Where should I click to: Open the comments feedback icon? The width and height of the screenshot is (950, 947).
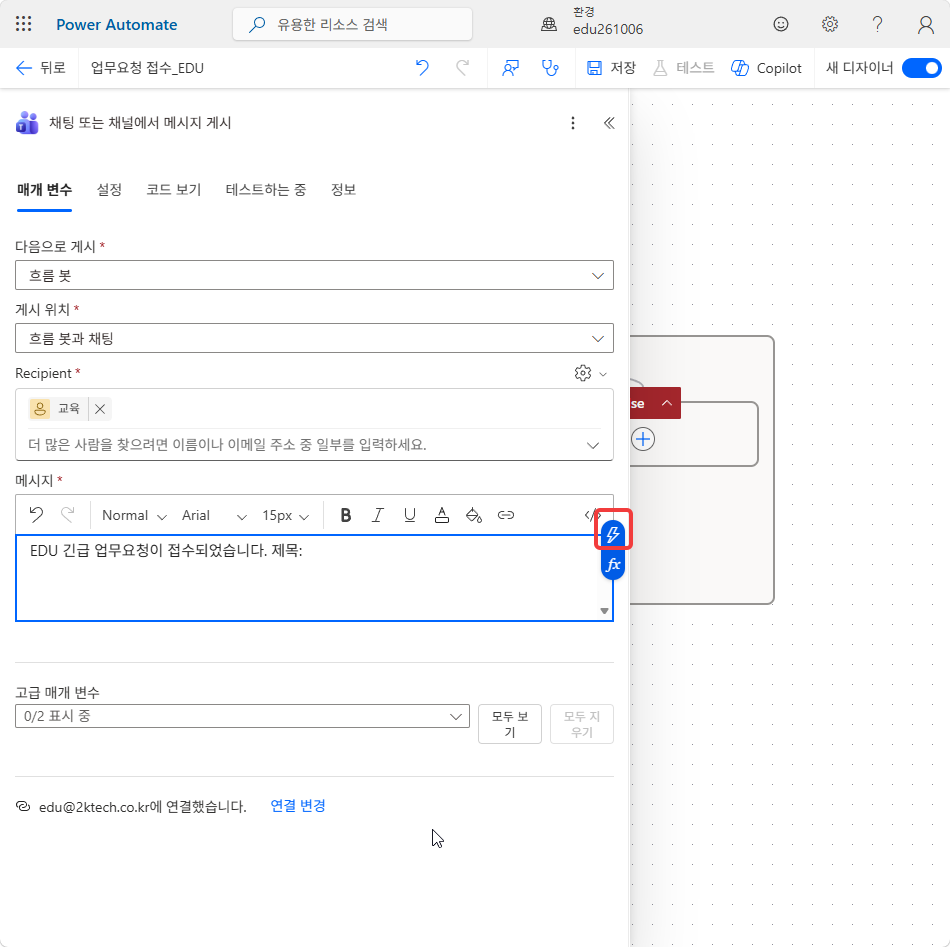pos(510,68)
